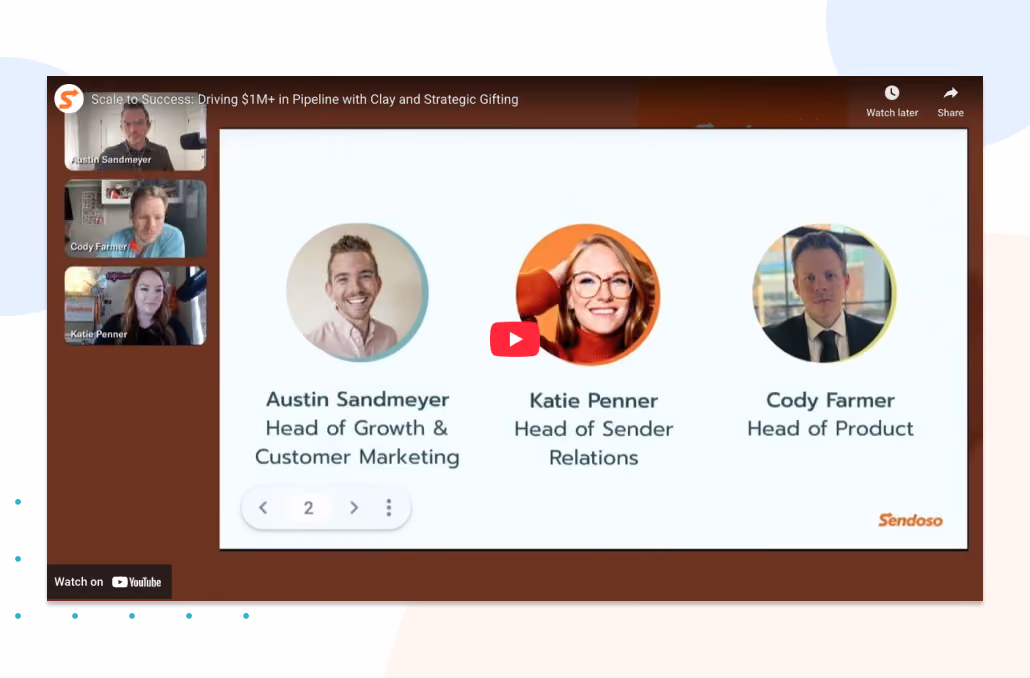
Task: Click the Watch later clock icon
Action: coord(891,93)
